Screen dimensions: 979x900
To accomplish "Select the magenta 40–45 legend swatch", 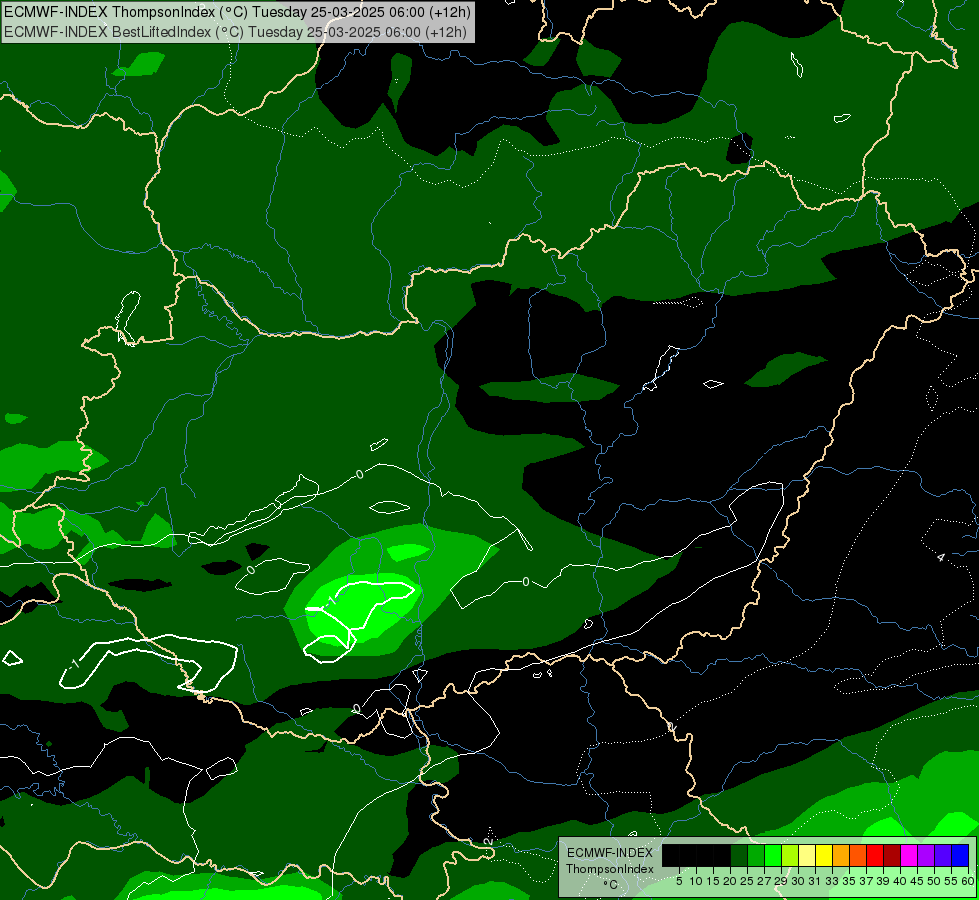I will point(909,855).
